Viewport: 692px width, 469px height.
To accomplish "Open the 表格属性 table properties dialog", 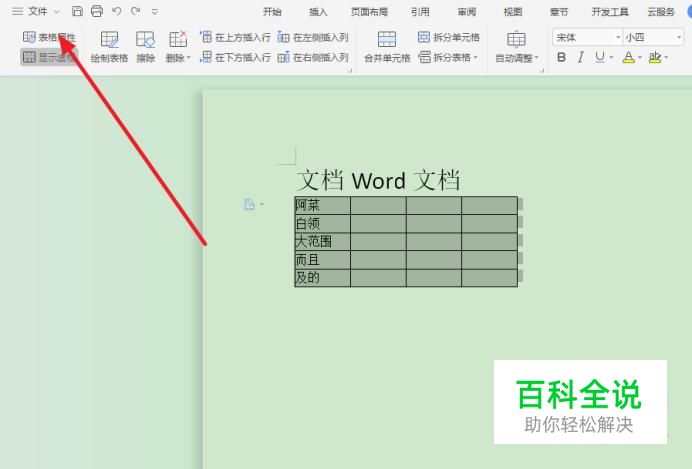I will point(49,37).
